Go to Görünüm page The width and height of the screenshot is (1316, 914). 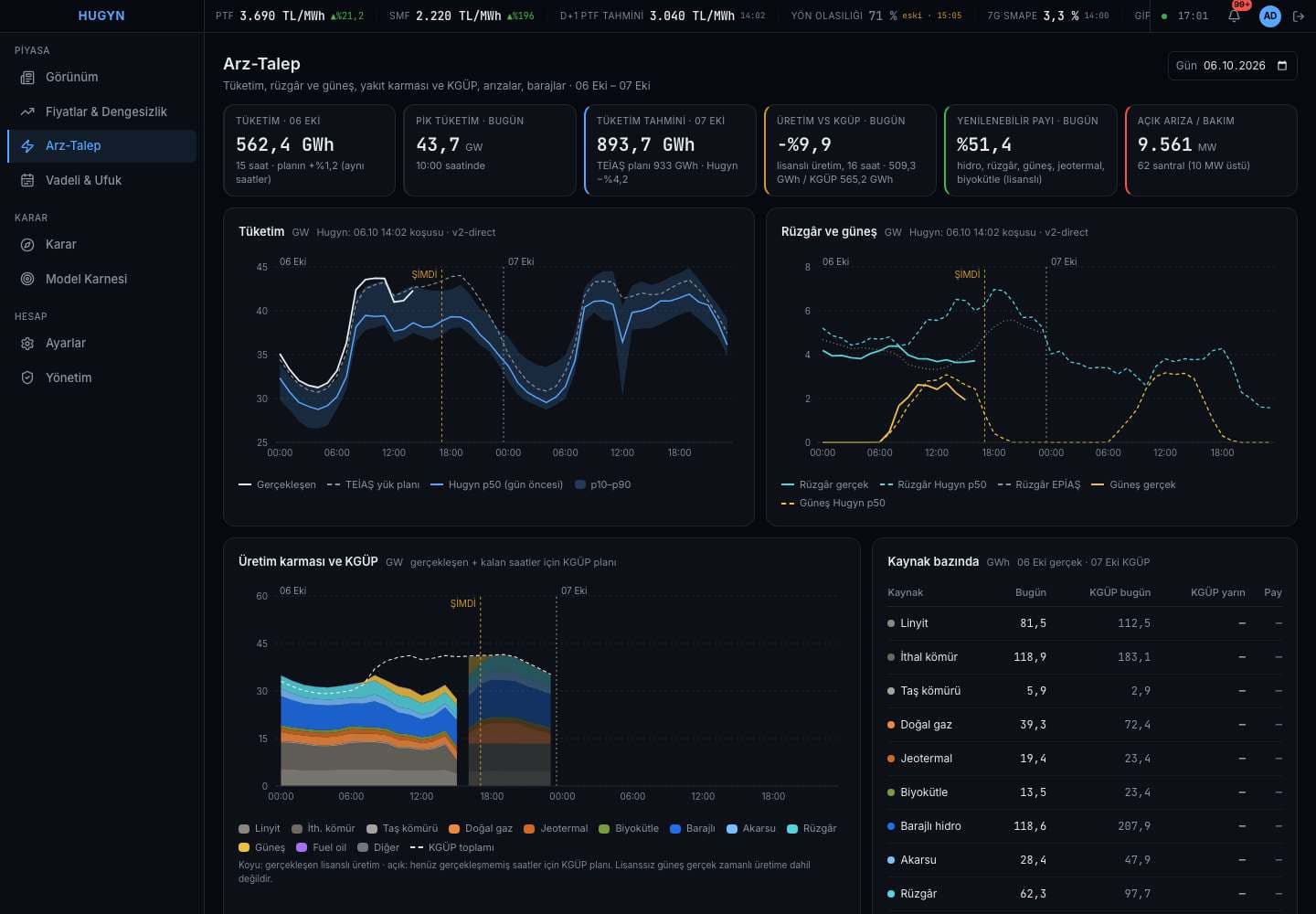101,78
